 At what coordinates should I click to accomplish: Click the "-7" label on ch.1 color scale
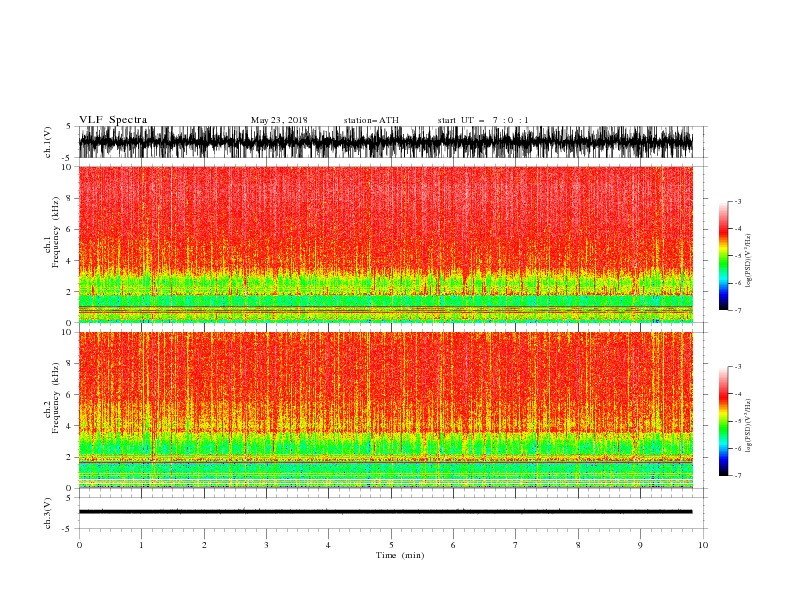(x=737, y=310)
